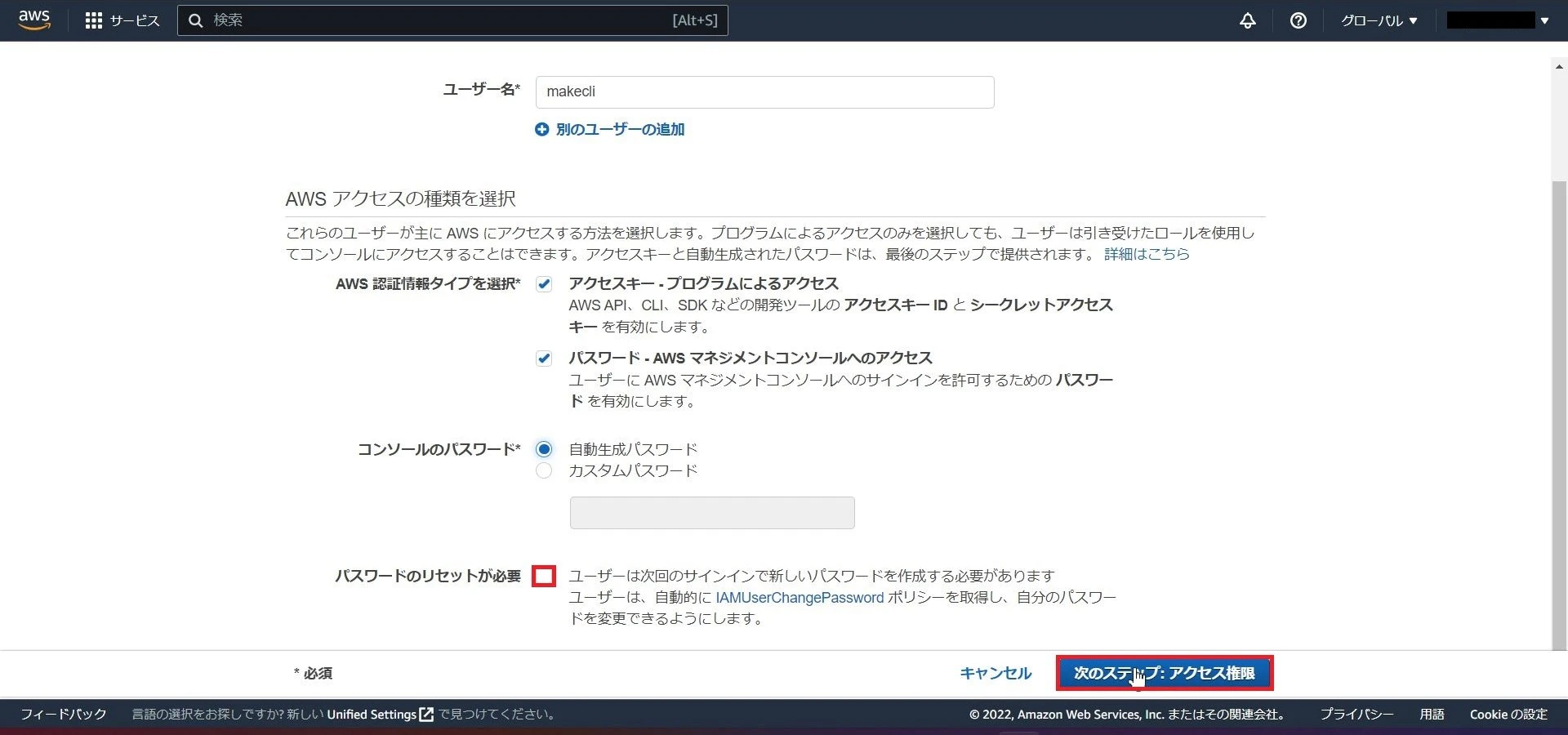Screen dimensions: 1568x735
Task: Select カスタムパスワード radio button
Action: click(544, 470)
